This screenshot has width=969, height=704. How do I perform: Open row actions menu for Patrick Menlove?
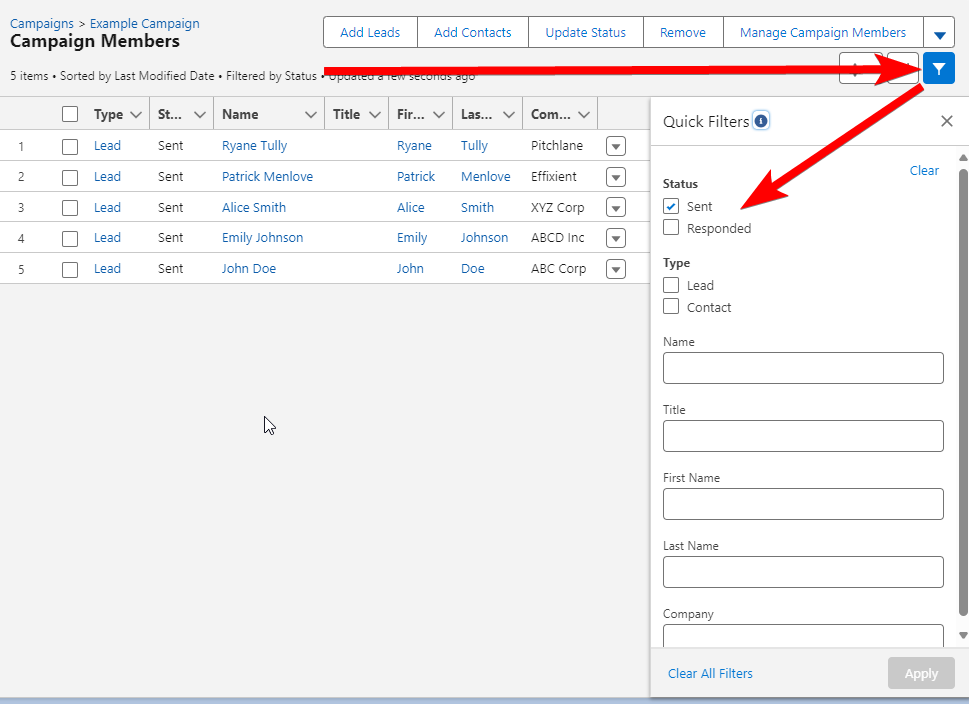pyautogui.click(x=616, y=177)
